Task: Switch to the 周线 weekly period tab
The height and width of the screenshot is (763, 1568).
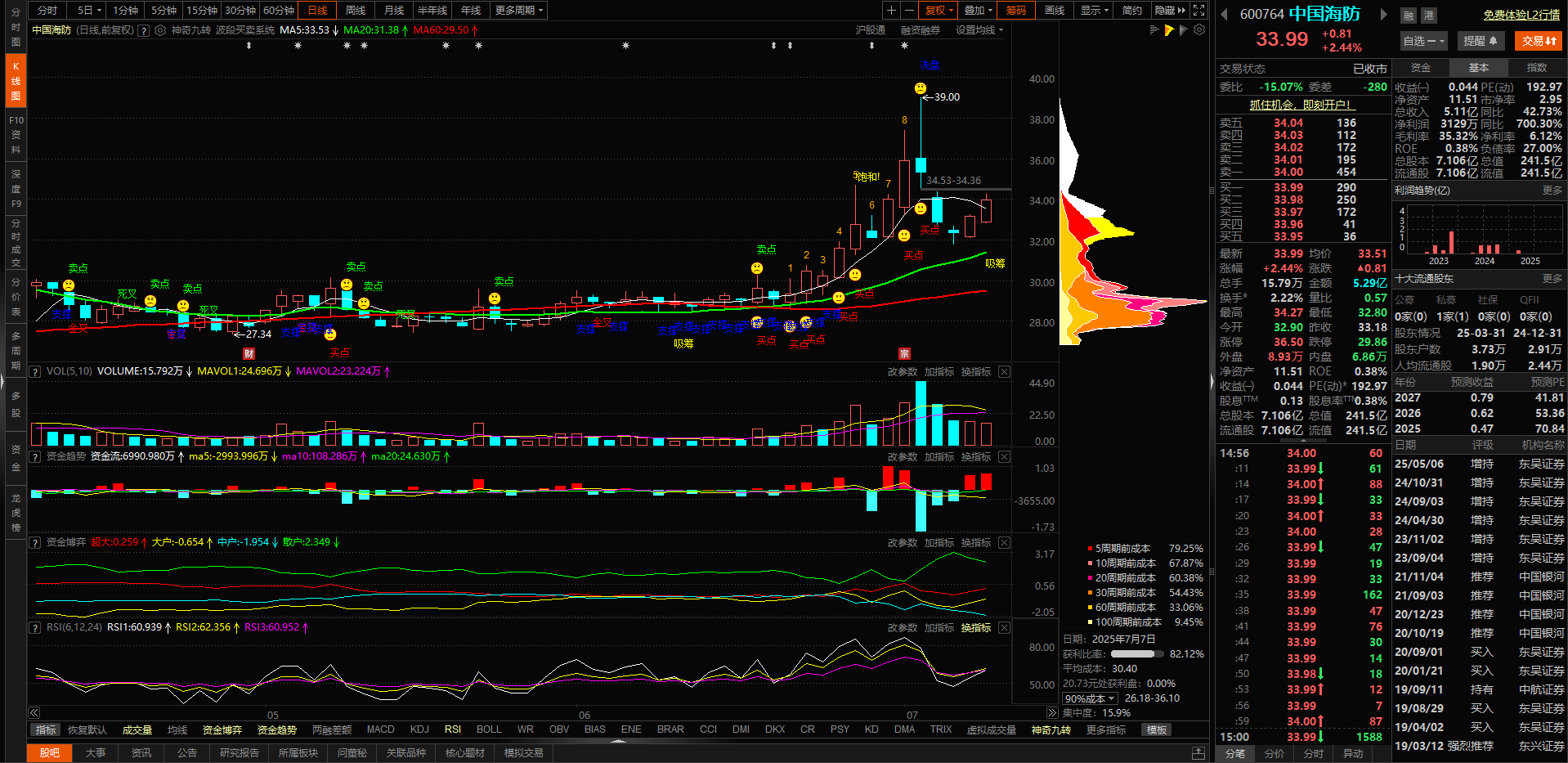Action: (356, 11)
